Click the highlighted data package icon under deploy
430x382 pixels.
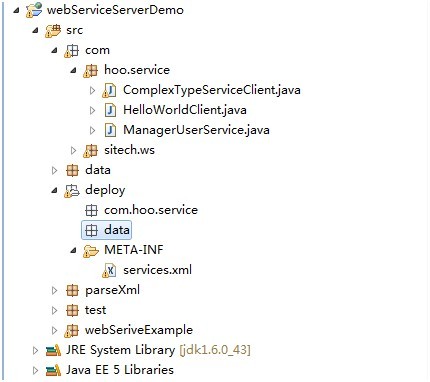click(91, 230)
